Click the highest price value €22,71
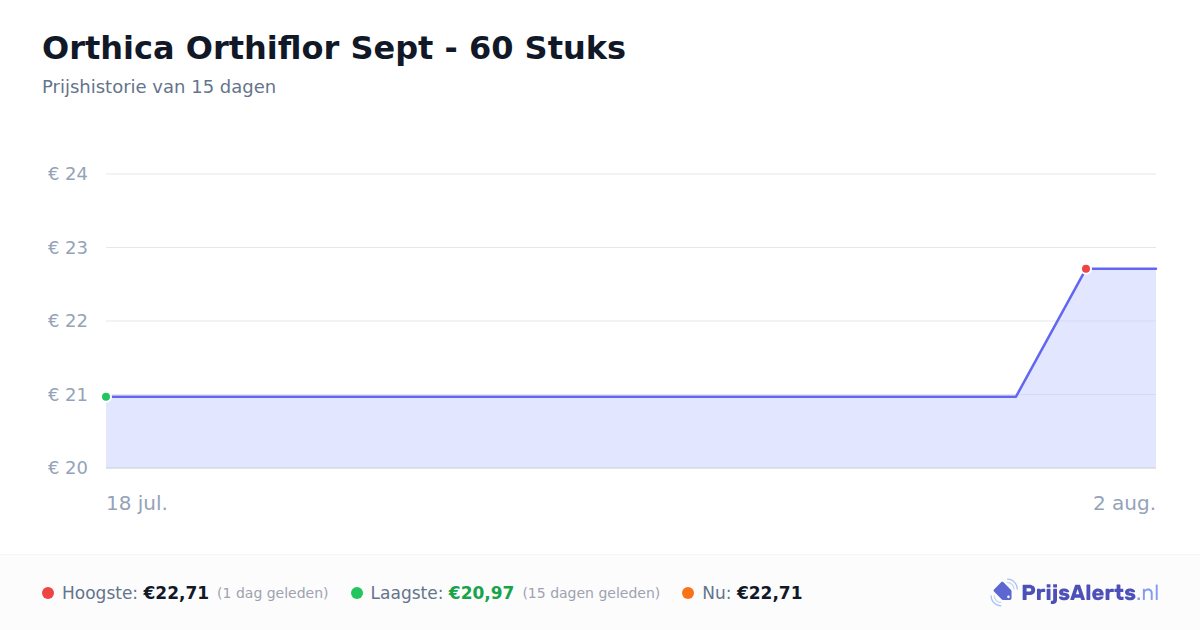1200x630 pixels. [x=176, y=593]
